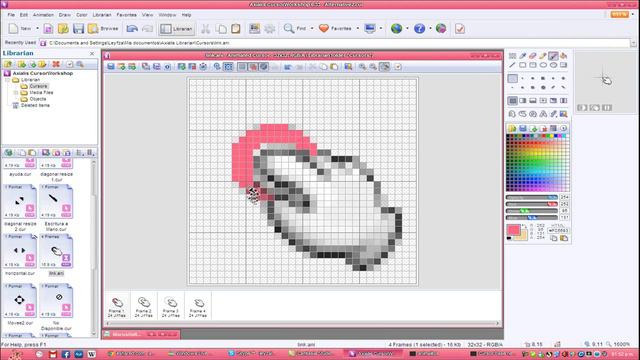The width and height of the screenshot is (640, 360).
Task: Click the Save floppy disk icon in main toolbar
Action: point(78,29)
